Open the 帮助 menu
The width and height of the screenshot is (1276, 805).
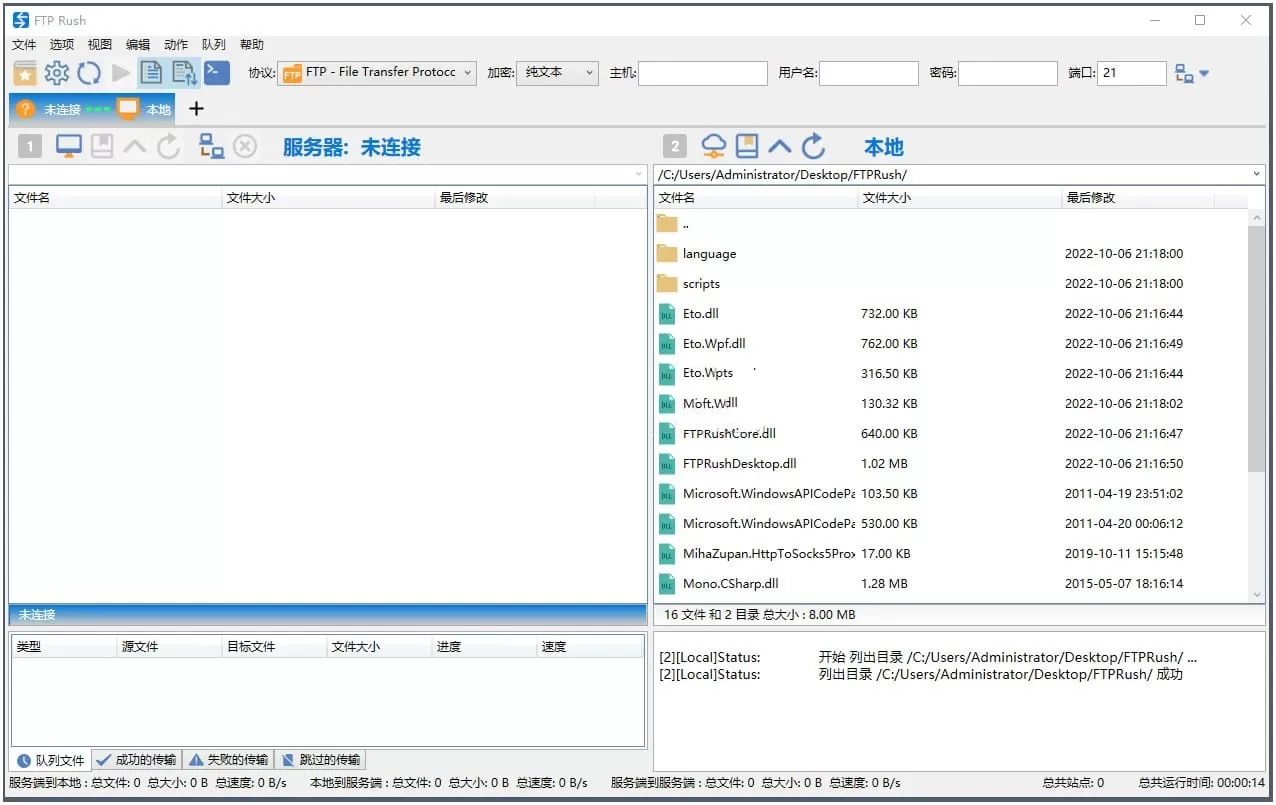[252, 45]
